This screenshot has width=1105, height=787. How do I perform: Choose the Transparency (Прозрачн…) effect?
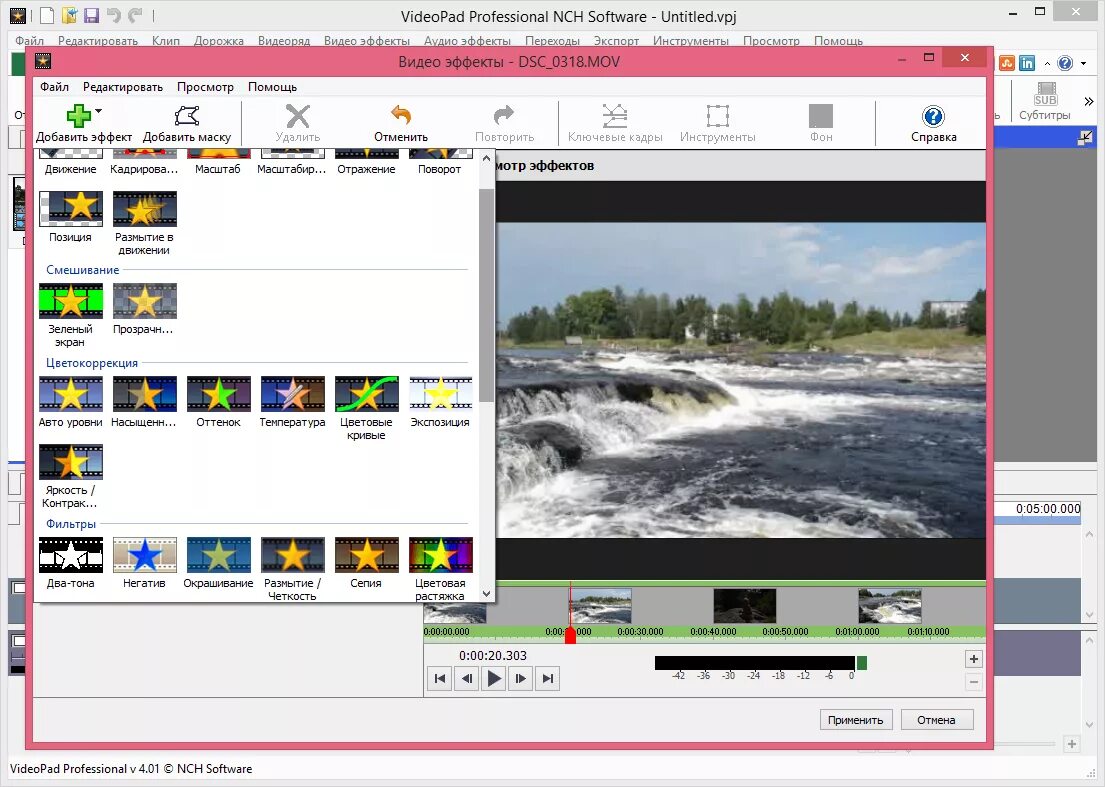point(144,309)
